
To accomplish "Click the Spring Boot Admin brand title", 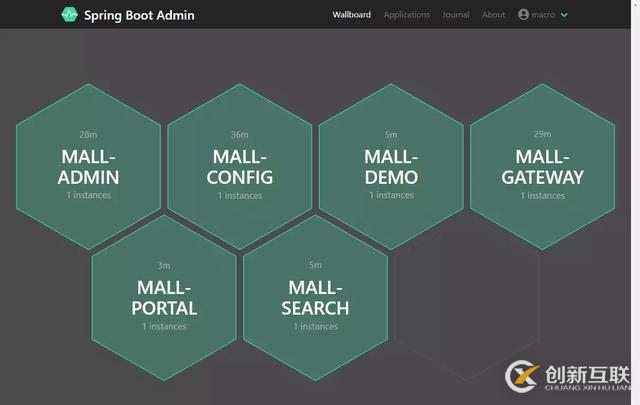I will 139,16.
